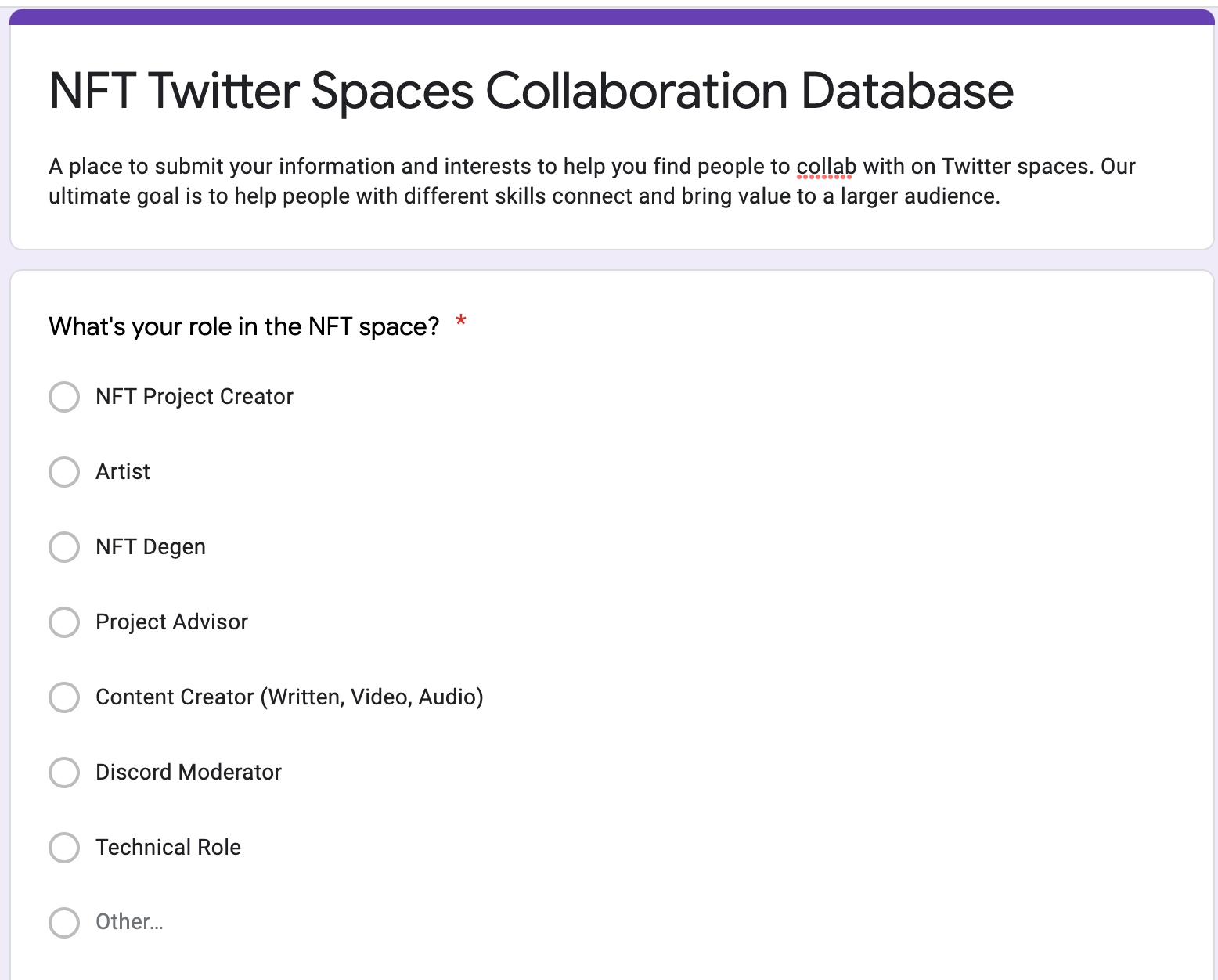Viewport: 1218px width, 980px height.
Task: Click the misspelled word collab
Action: pos(823,166)
